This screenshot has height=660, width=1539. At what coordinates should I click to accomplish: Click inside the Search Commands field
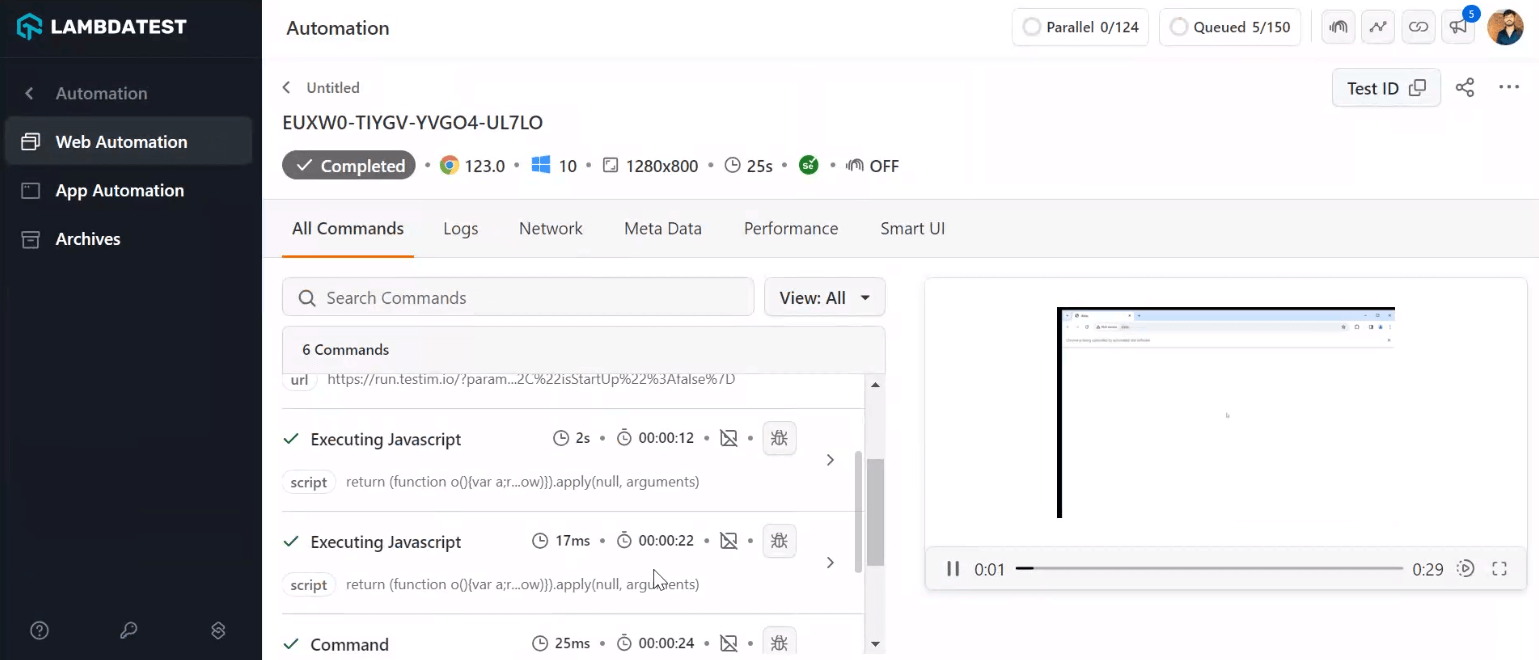517,297
